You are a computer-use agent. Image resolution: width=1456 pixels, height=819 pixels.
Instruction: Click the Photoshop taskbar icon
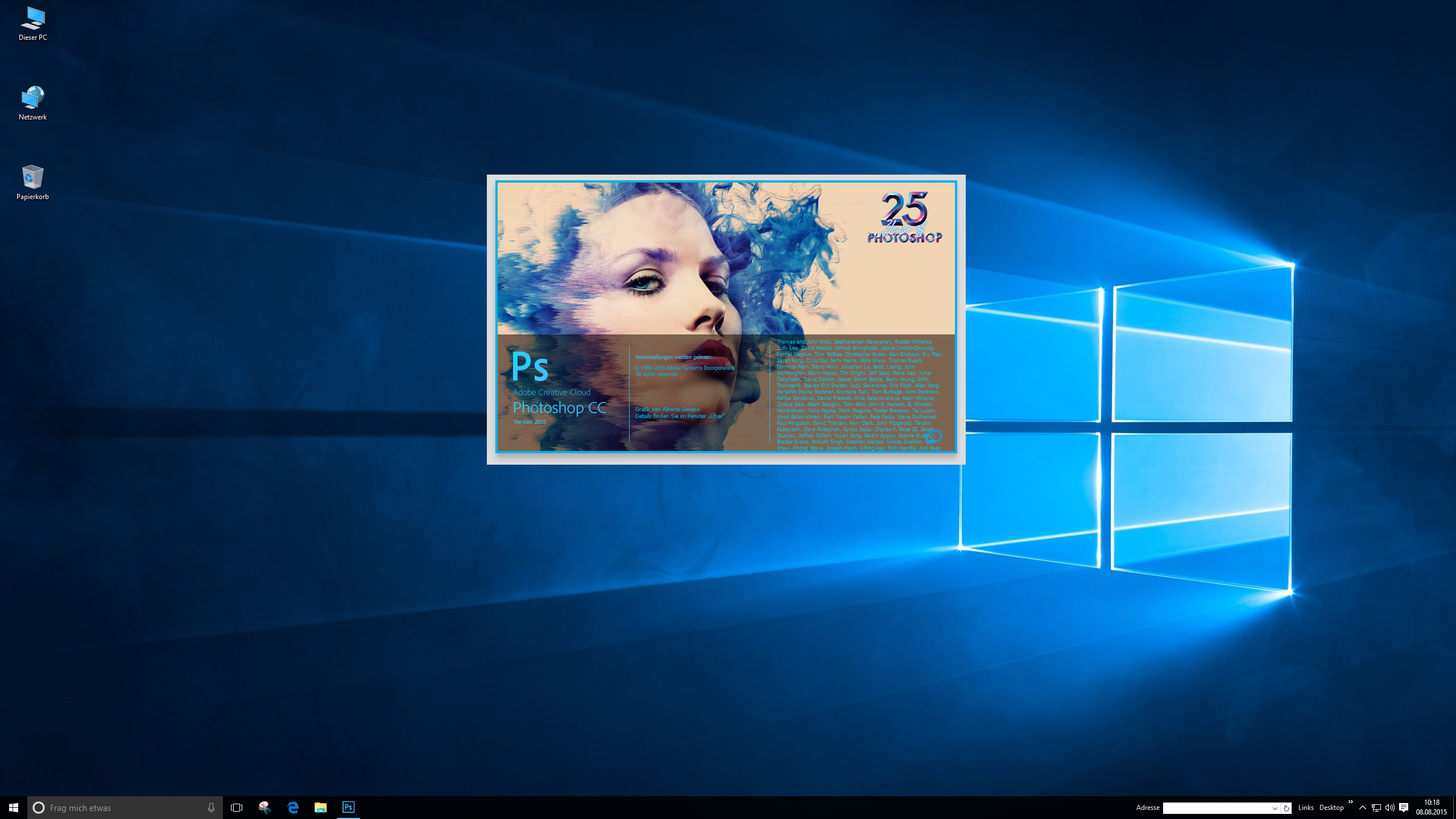point(349,808)
